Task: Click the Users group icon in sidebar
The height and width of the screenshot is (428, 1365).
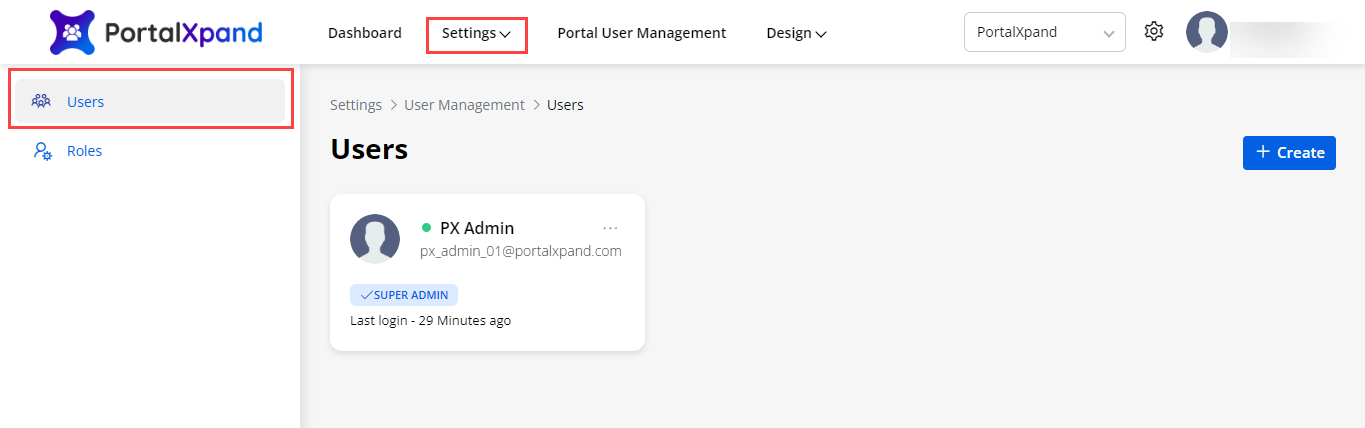Action: coord(41,101)
